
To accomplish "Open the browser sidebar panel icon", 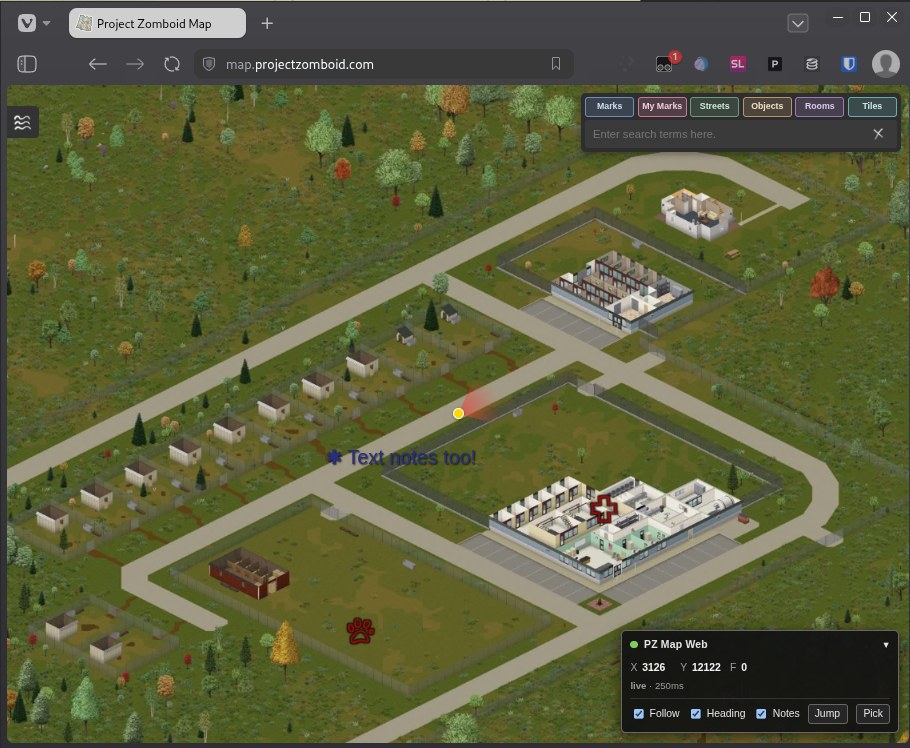I will point(27,64).
